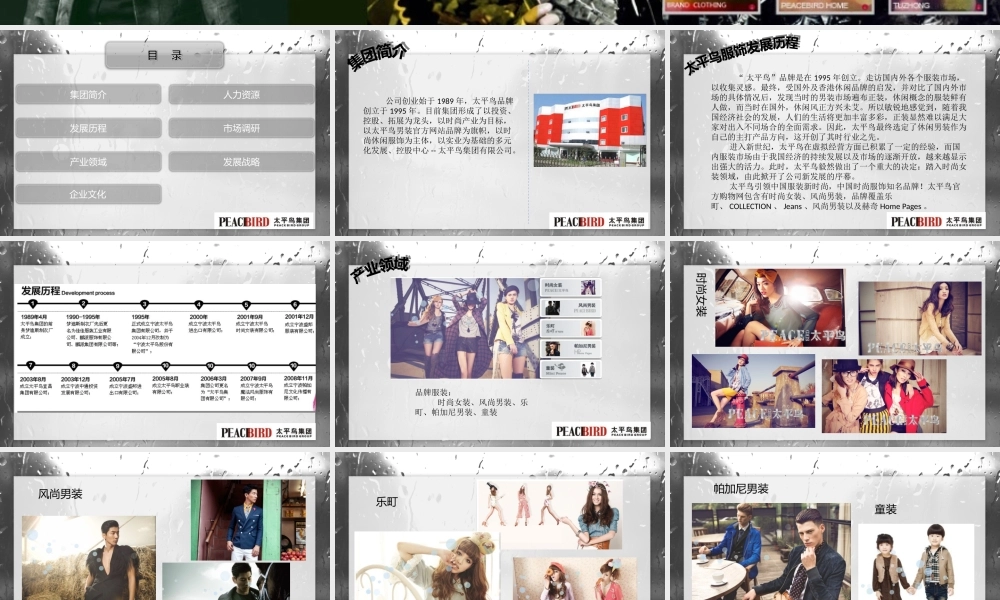The height and width of the screenshot is (600, 1000).
Task: Select the three-models photo on 产业领域 slide
Action: pyautogui.click(x=465, y=328)
